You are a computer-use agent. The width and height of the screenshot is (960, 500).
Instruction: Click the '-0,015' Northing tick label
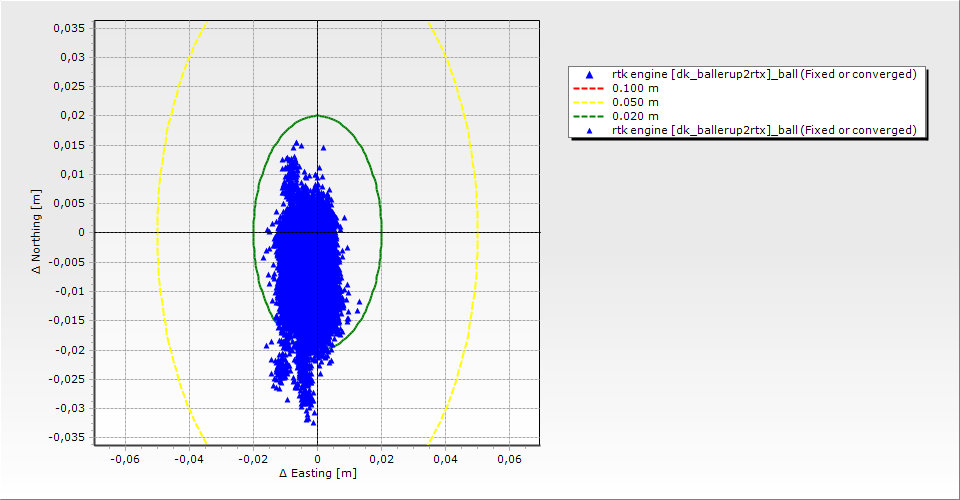67,320
